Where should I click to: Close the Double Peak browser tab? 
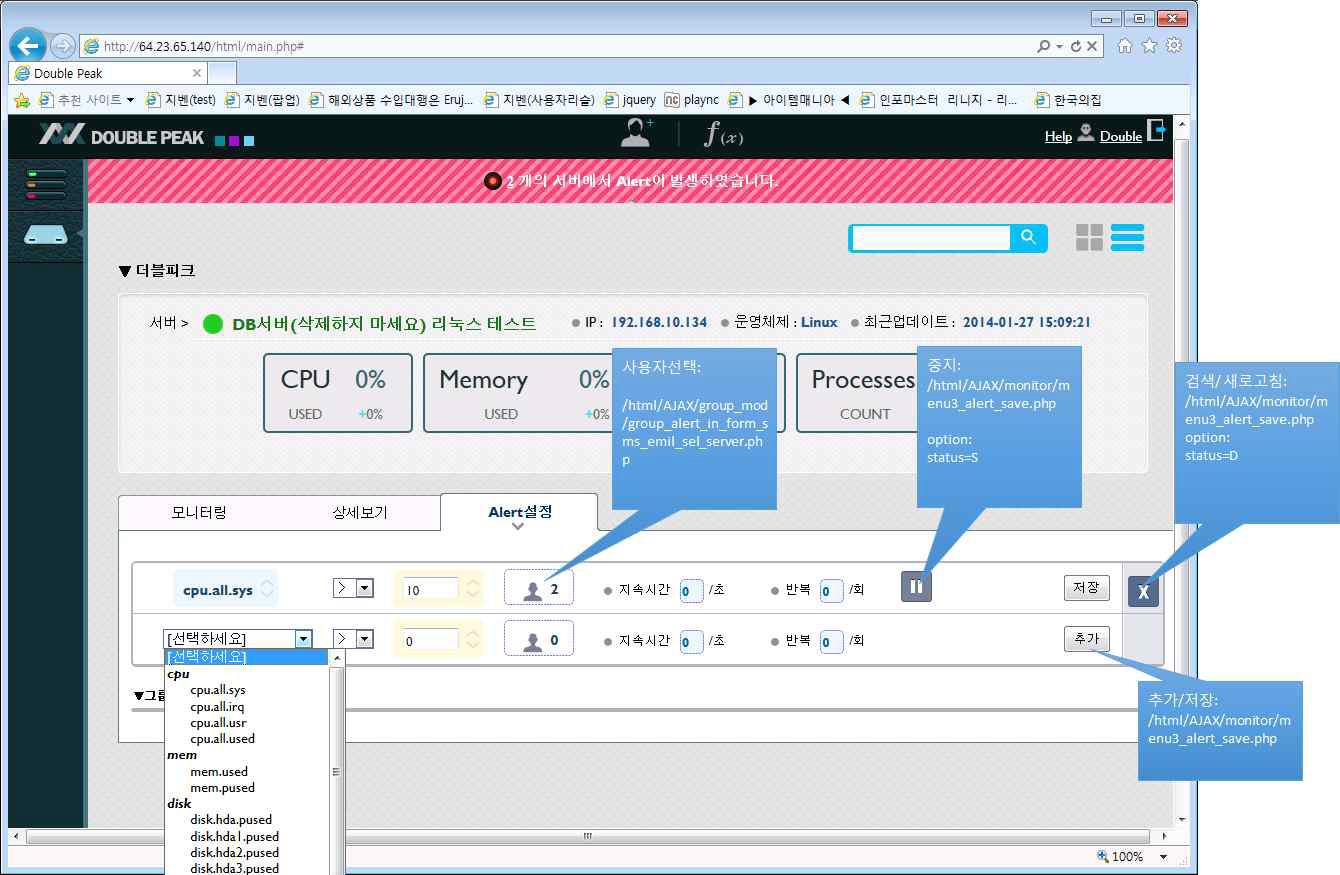(x=197, y=73)
